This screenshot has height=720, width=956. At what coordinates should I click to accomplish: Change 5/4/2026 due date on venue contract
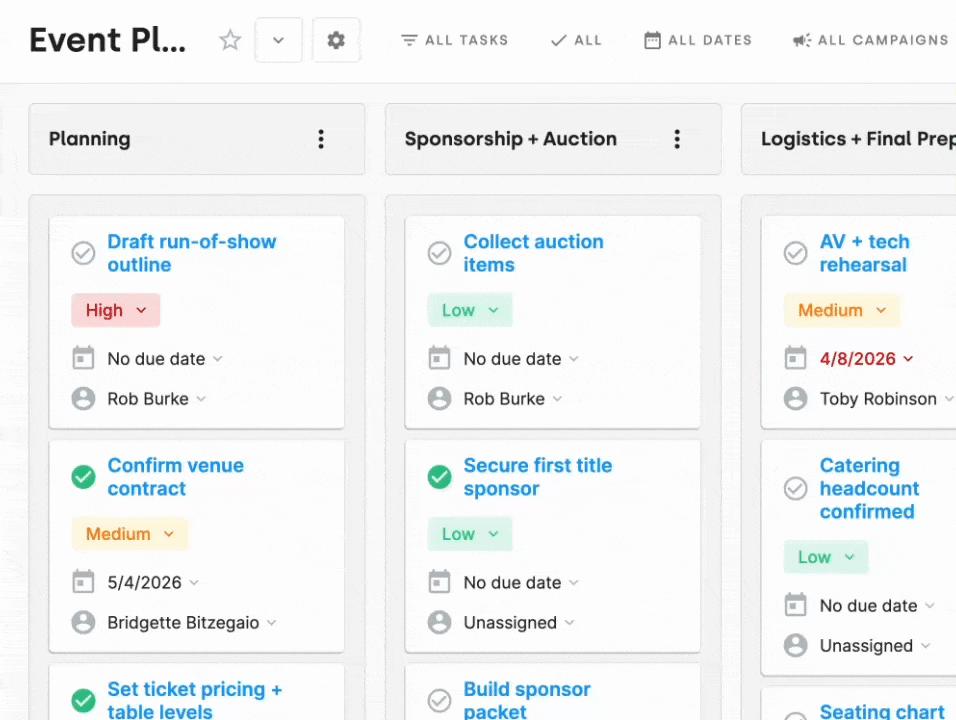(153, 583)
